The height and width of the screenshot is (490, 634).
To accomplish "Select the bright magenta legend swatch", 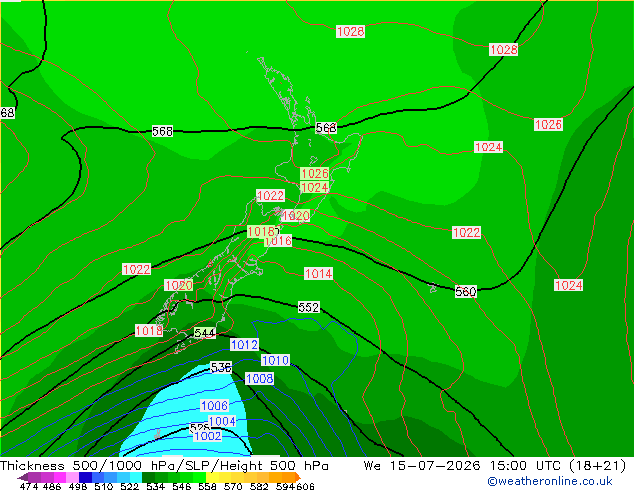I will [60, 477].
